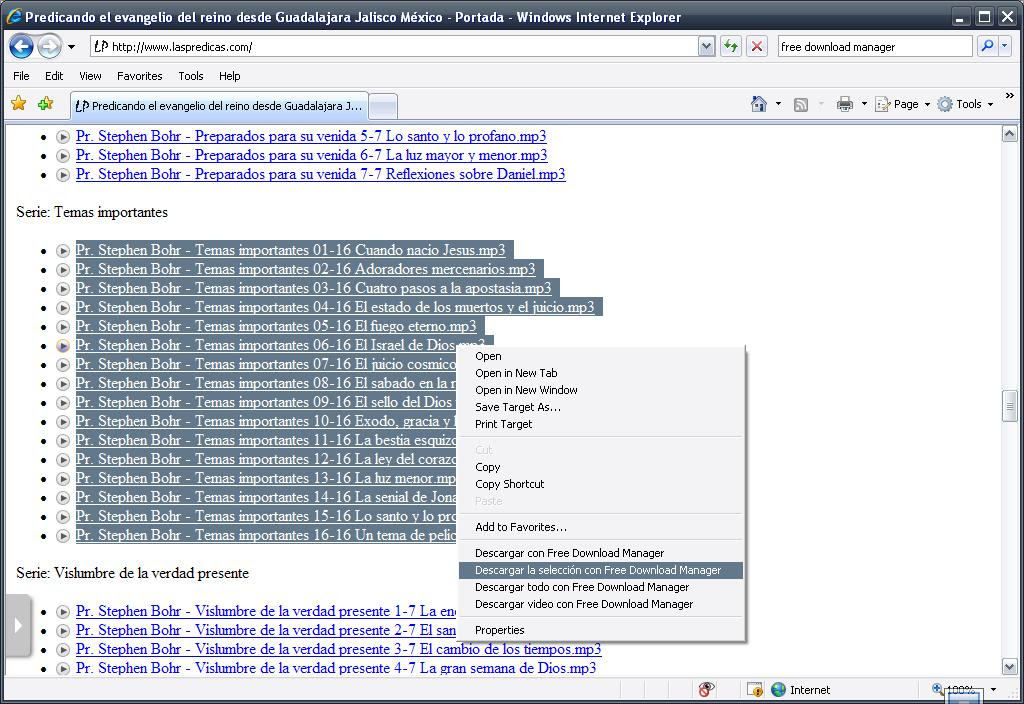The height and width of the screenshot is (704, 1024).
Task: Open the zoom level dropdown arrow in status bar
Action: tap(993, 689)
